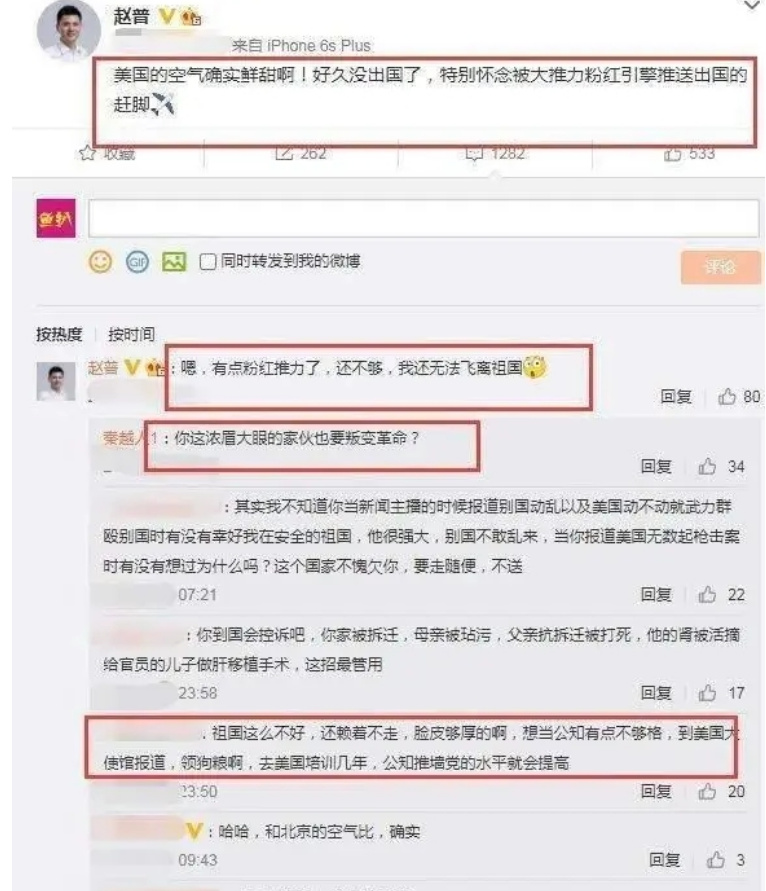Reply to the comment posted at 07:21
The image size is (766, 891).
click(656, 595)
